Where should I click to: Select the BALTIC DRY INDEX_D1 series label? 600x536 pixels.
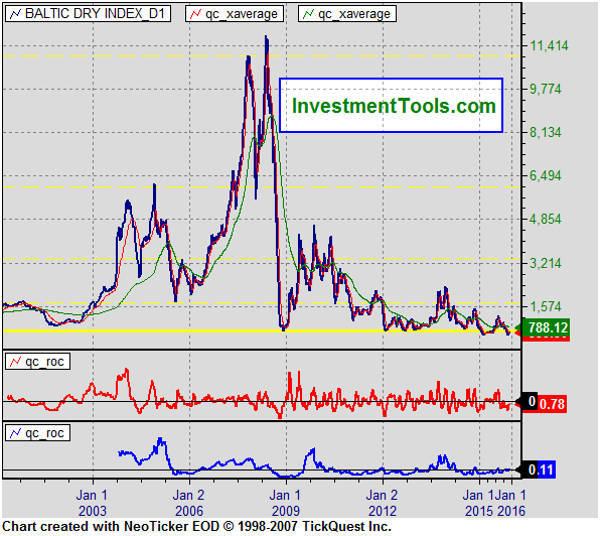96,14
